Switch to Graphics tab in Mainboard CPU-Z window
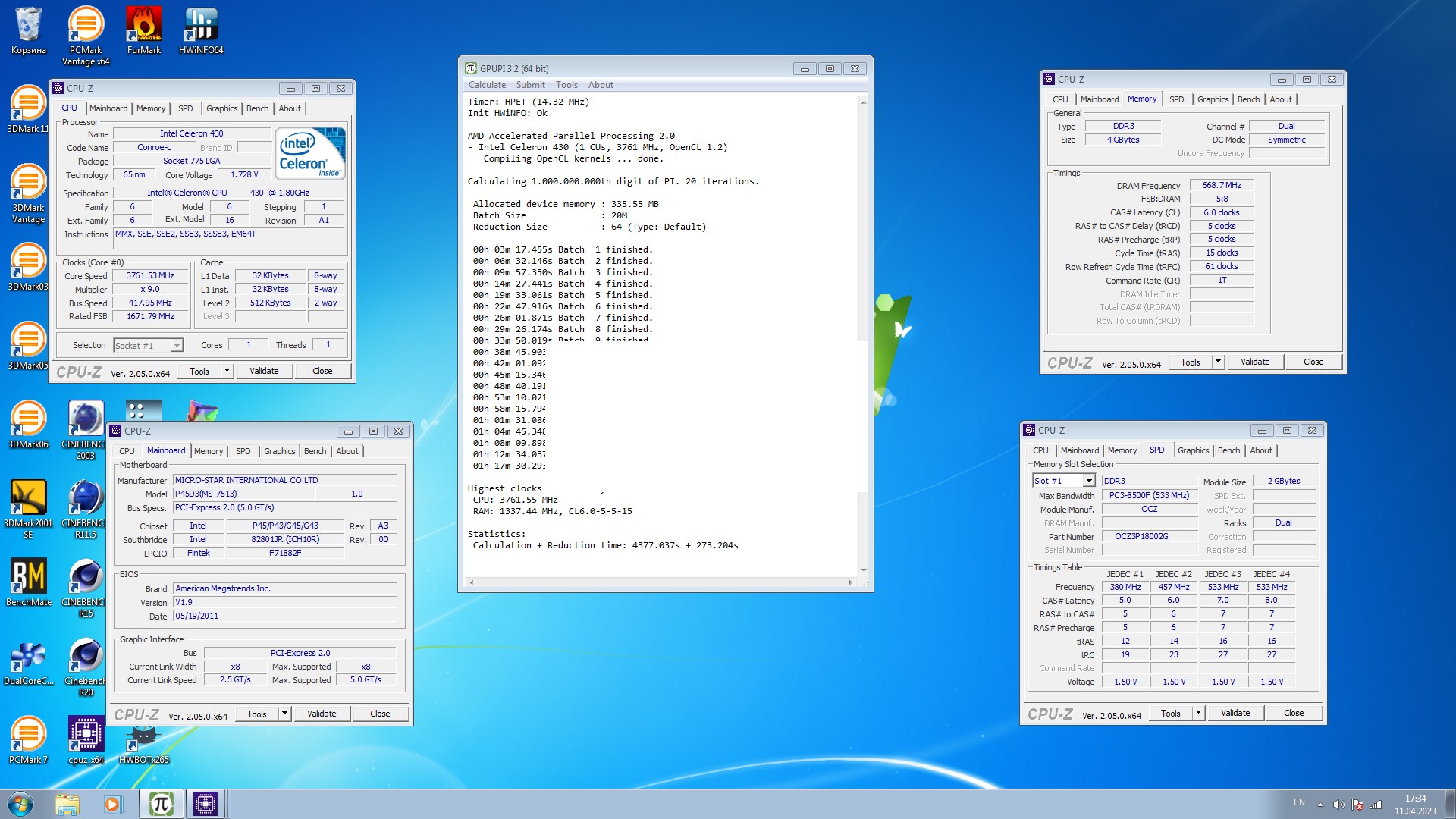 pyautogui.click(x=279, y=451)
